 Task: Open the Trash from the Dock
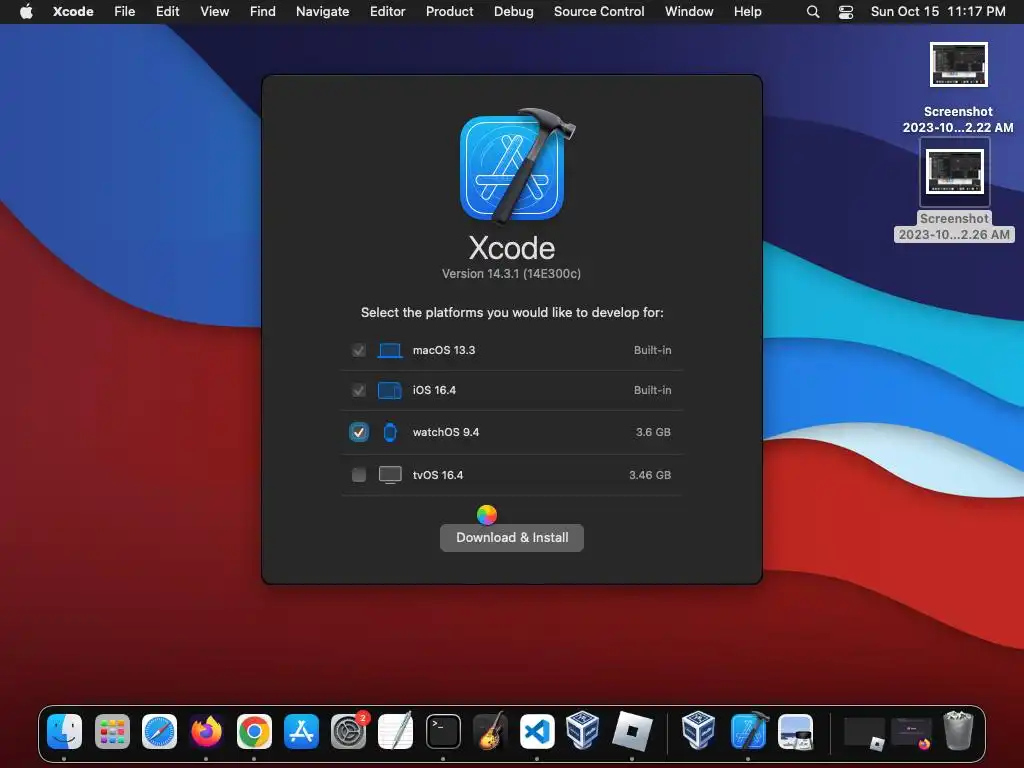pos(958,731)
